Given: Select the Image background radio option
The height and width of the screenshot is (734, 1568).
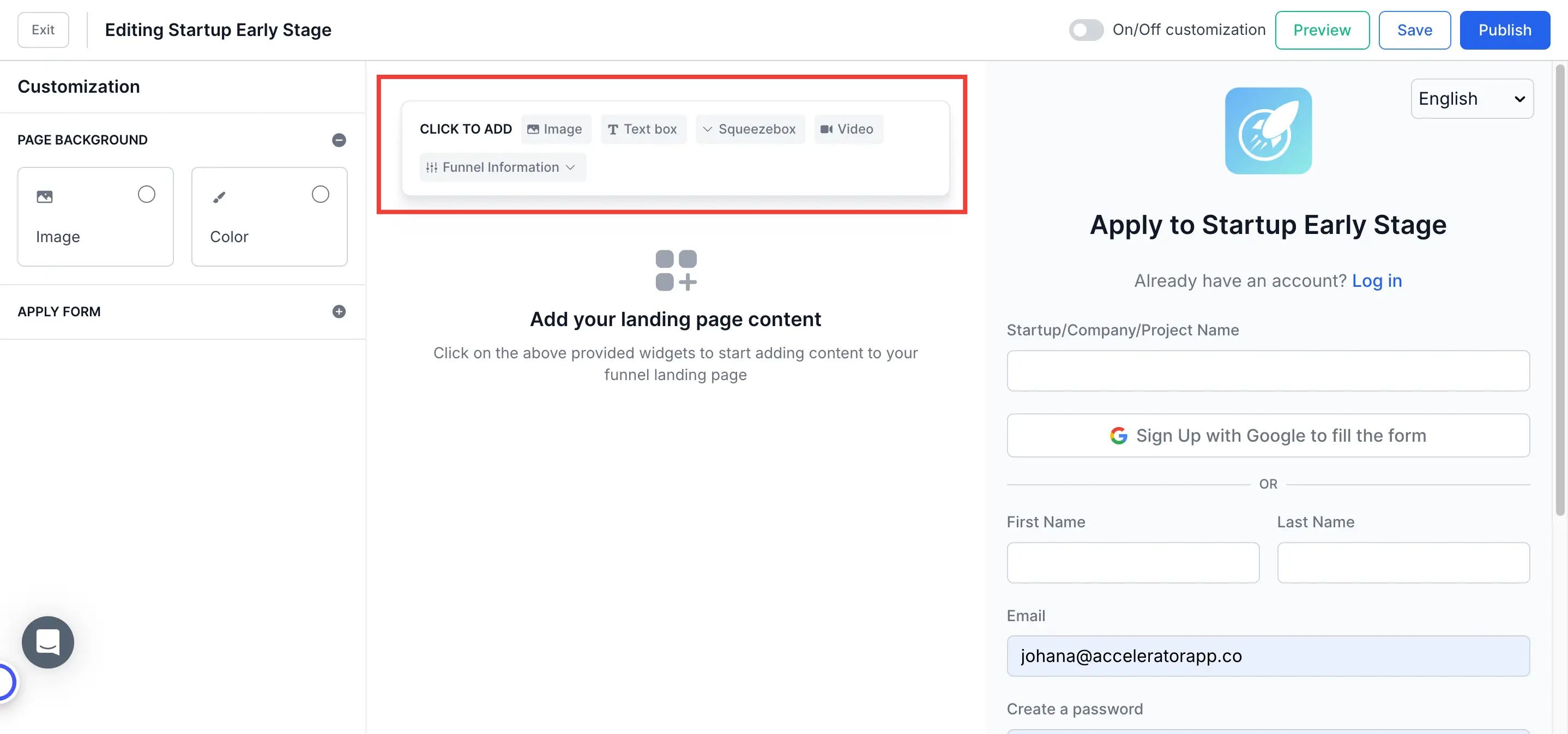Looking at the screenshot, I should click(146, 194).
